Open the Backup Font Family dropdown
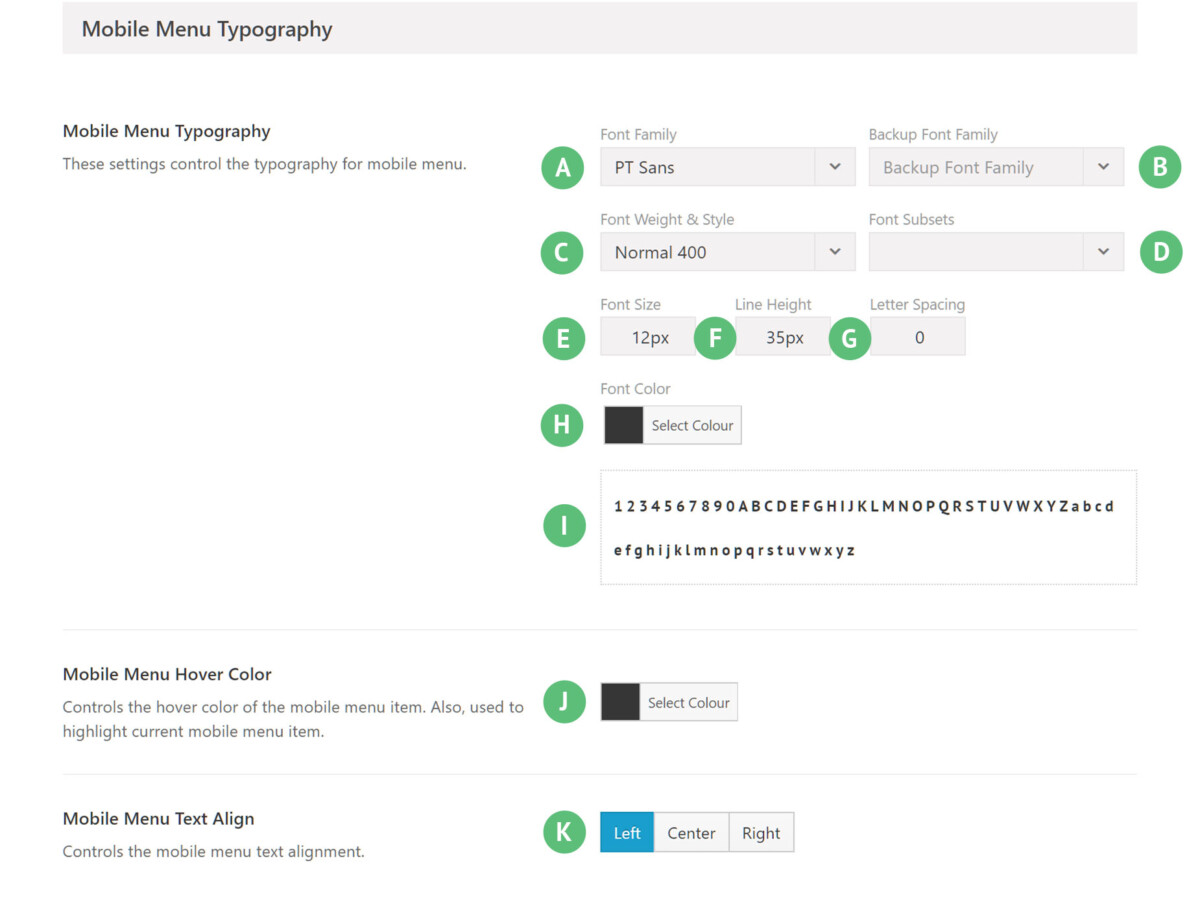 click(x=996, y=167)
